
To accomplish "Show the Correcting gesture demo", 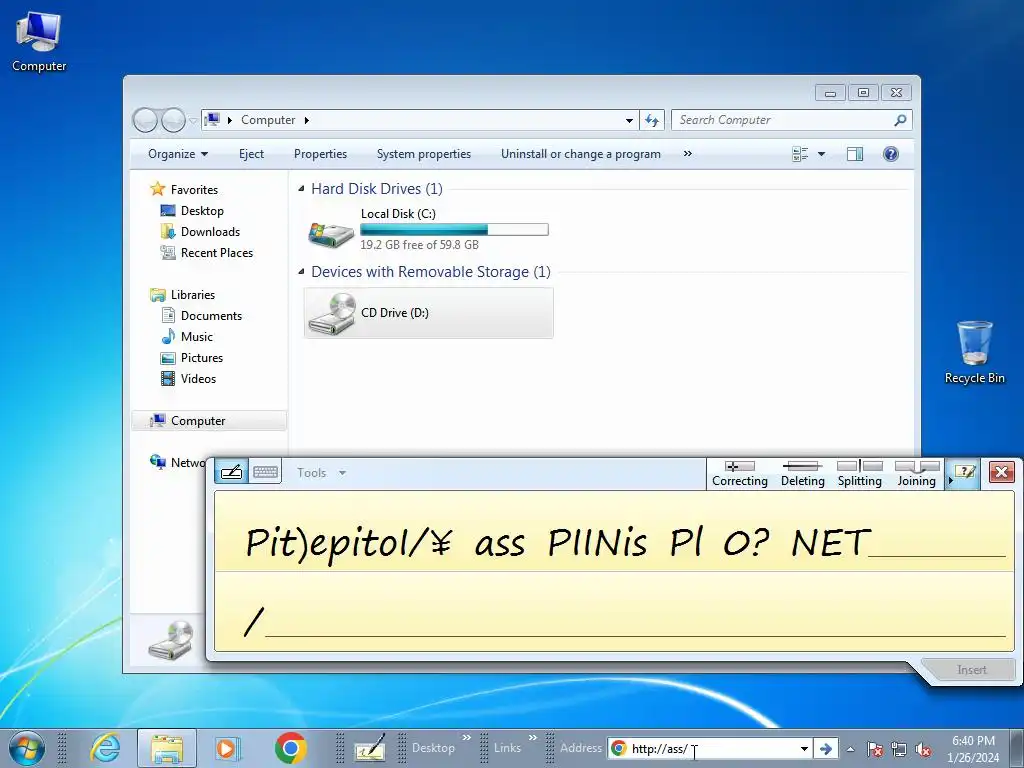I will [740, 473].
